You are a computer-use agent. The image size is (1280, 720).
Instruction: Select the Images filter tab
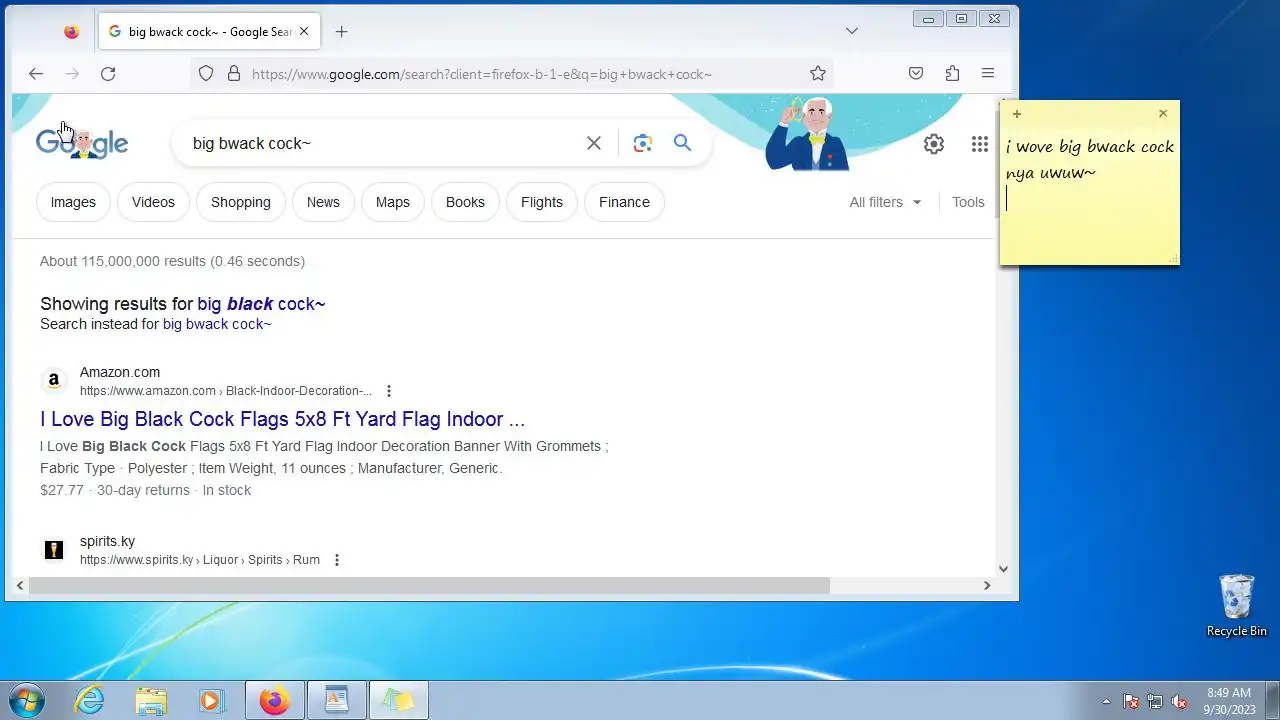(x=73, y=202)
